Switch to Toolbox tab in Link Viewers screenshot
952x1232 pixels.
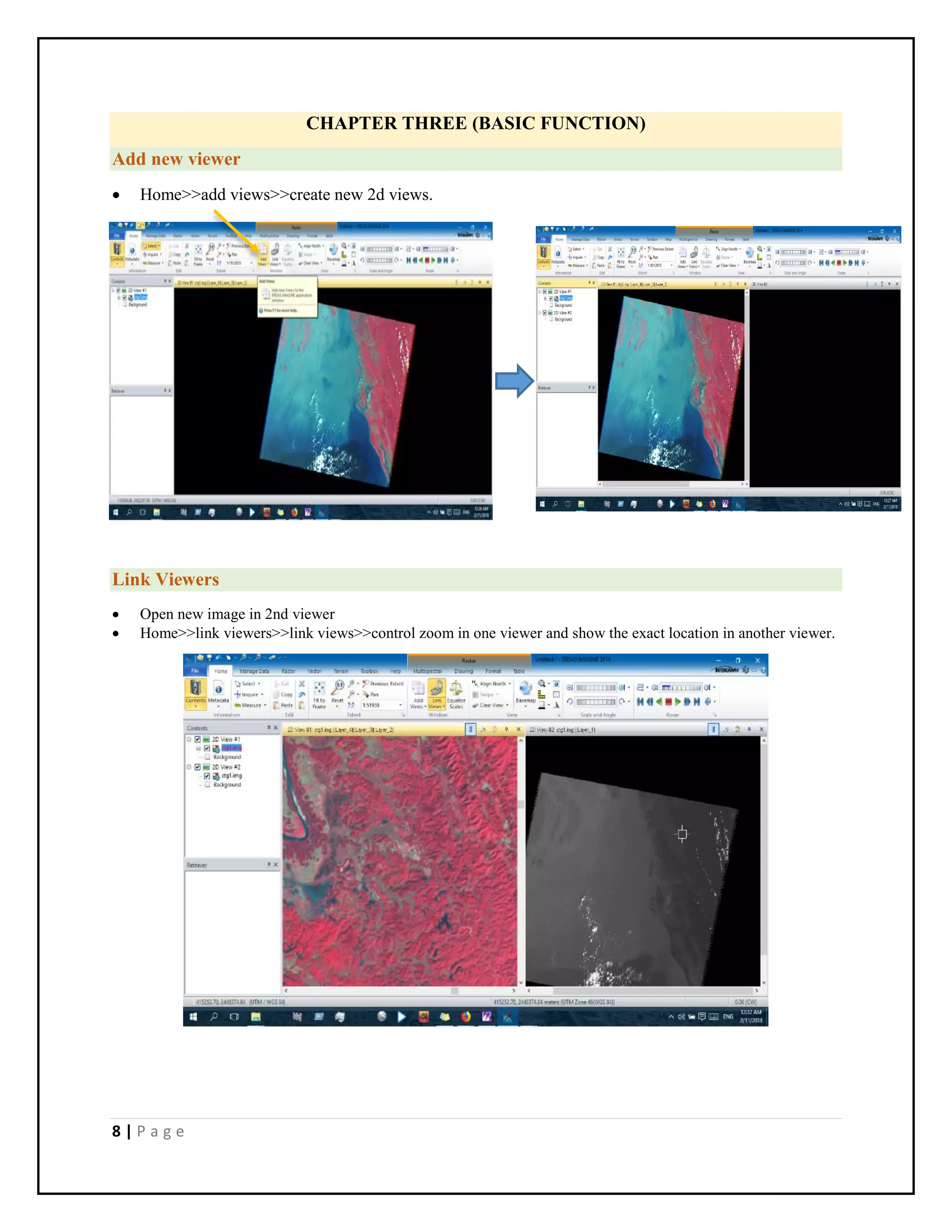click(369, 671)
